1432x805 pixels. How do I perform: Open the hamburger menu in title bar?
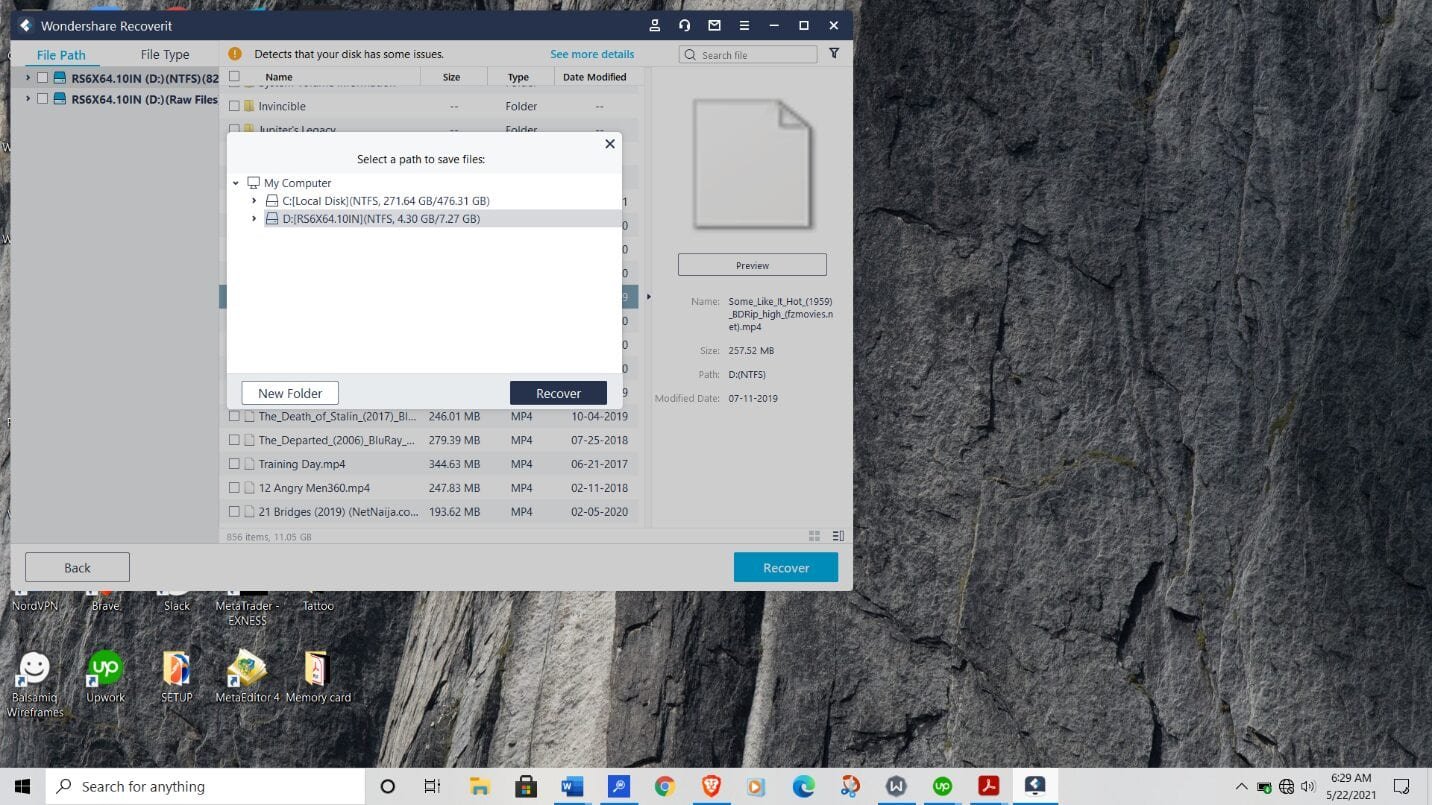pos(744,26)
